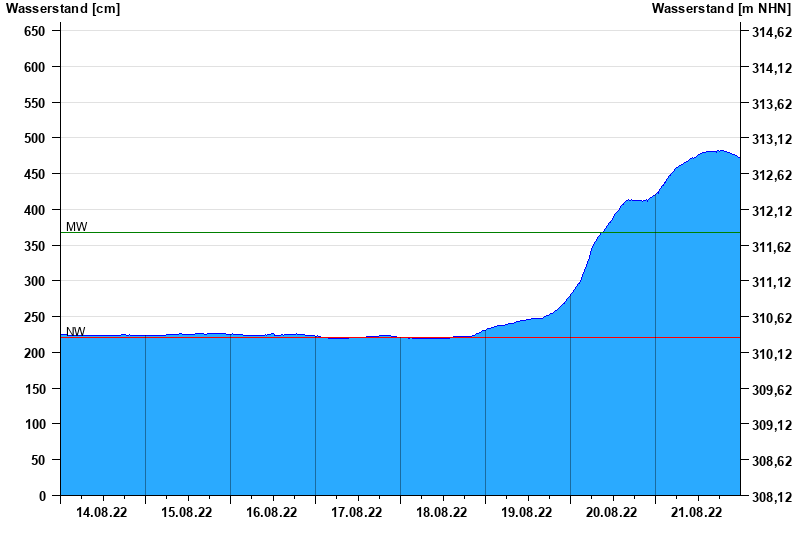
Task: Click the 311,62 value on right axis
Action: tap(772, 246)
